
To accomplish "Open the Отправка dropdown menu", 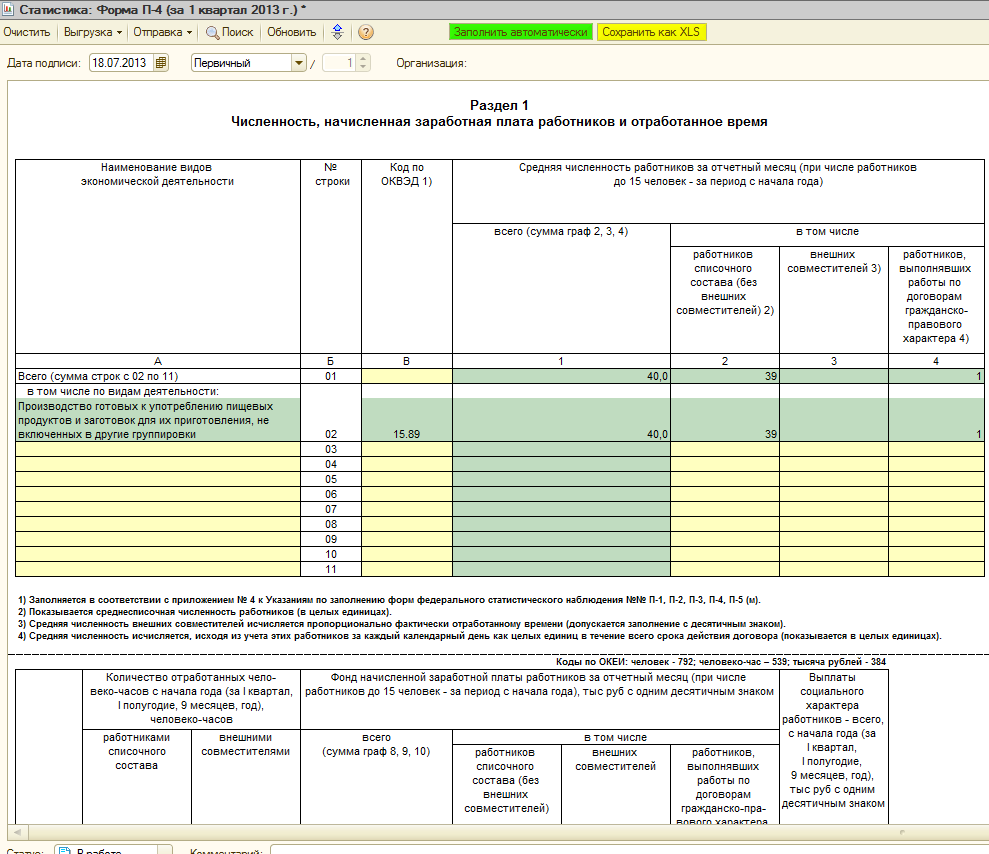I will tap(162, 32).
